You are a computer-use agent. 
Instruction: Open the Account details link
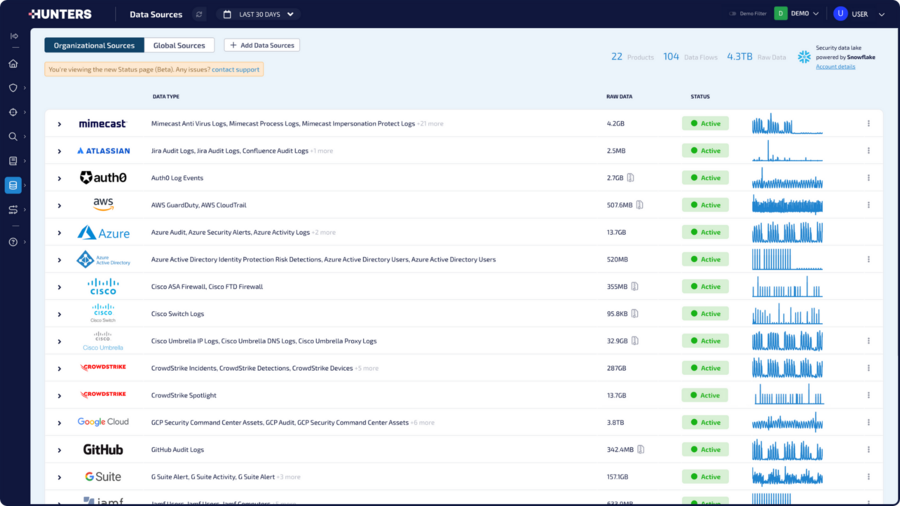pos(835,67)
